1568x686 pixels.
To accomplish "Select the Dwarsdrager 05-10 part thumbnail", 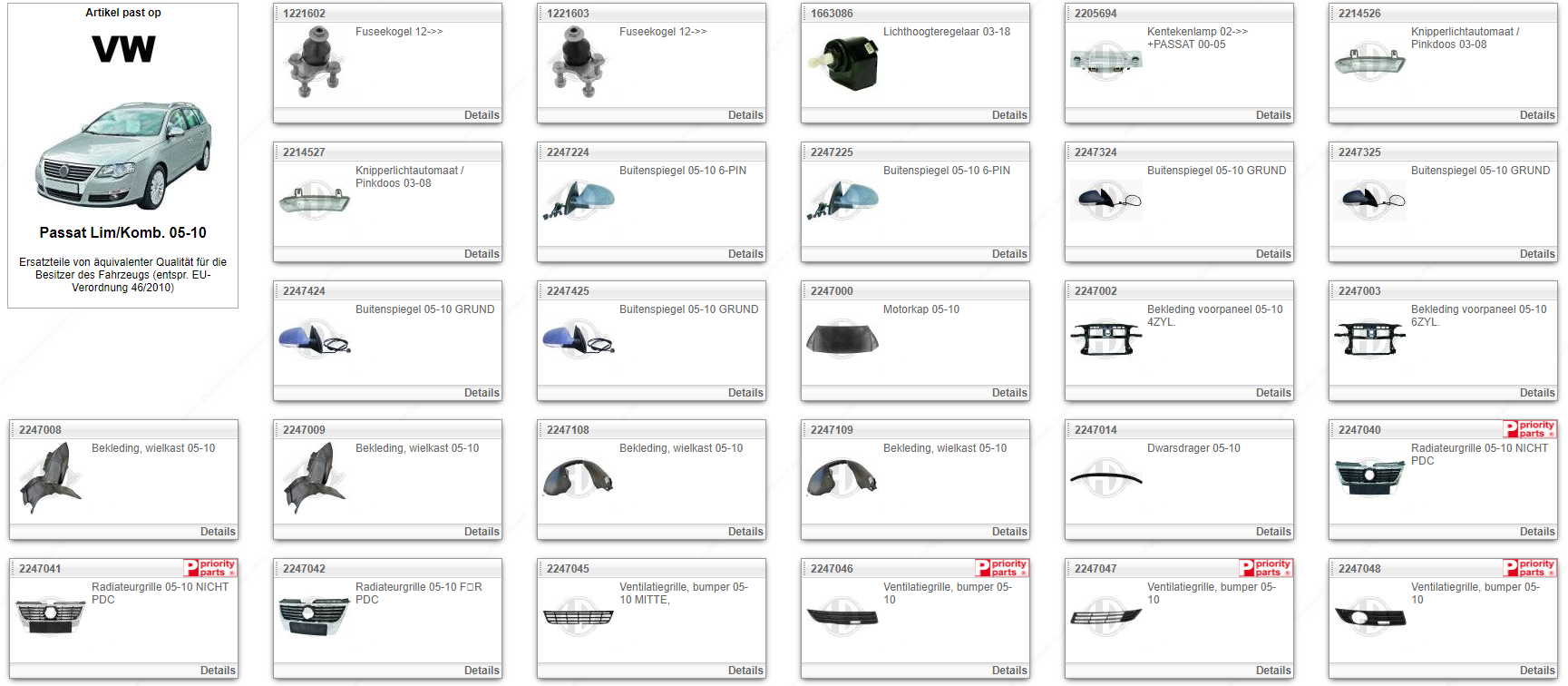I will (1105, 478).
